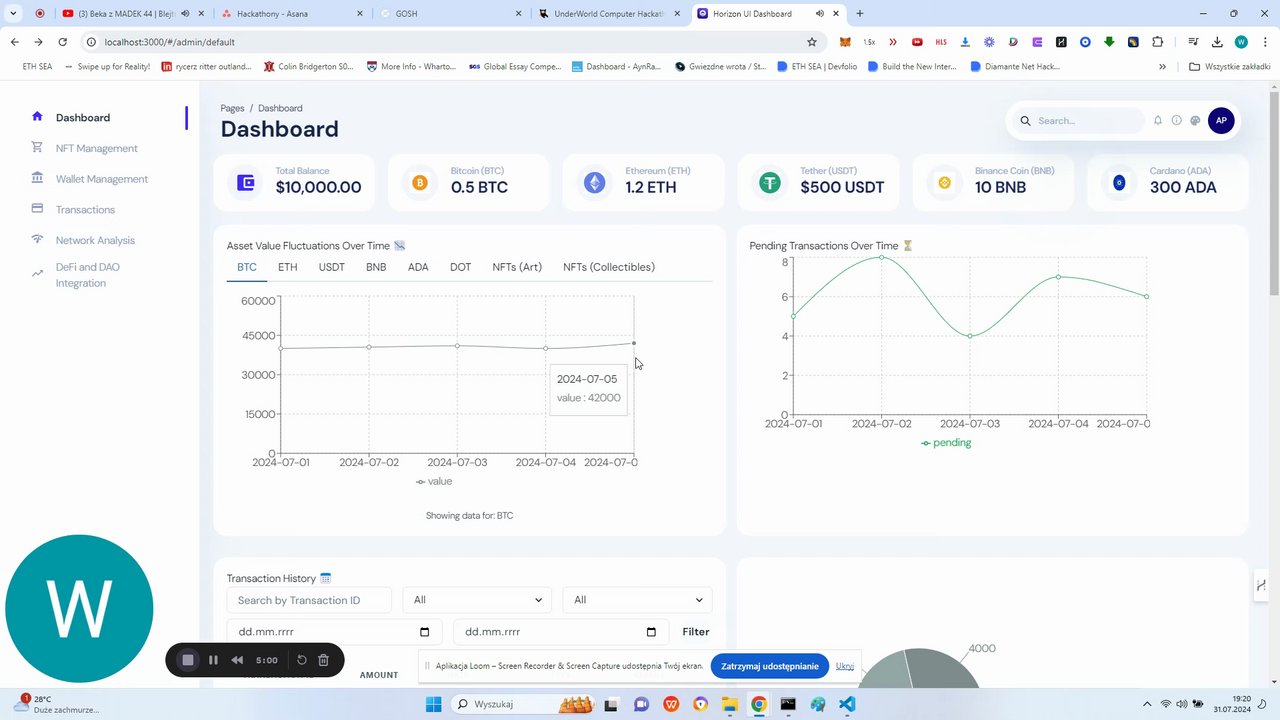The image size is (1280, 720).
Task: Reload the page
Action: pyautogui.click(x=62, y=42)
